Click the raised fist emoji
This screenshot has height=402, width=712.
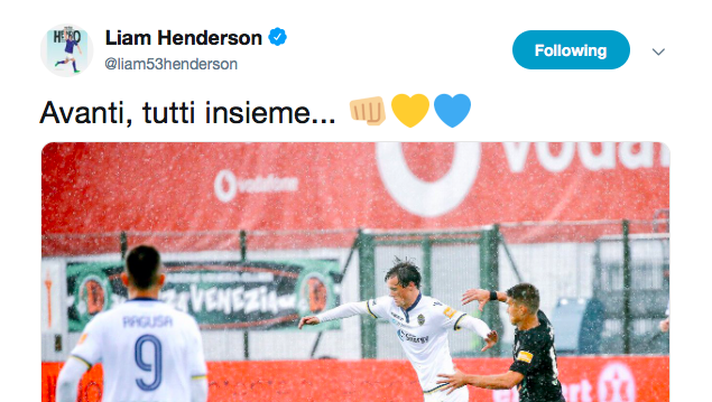tap(367, 111)
